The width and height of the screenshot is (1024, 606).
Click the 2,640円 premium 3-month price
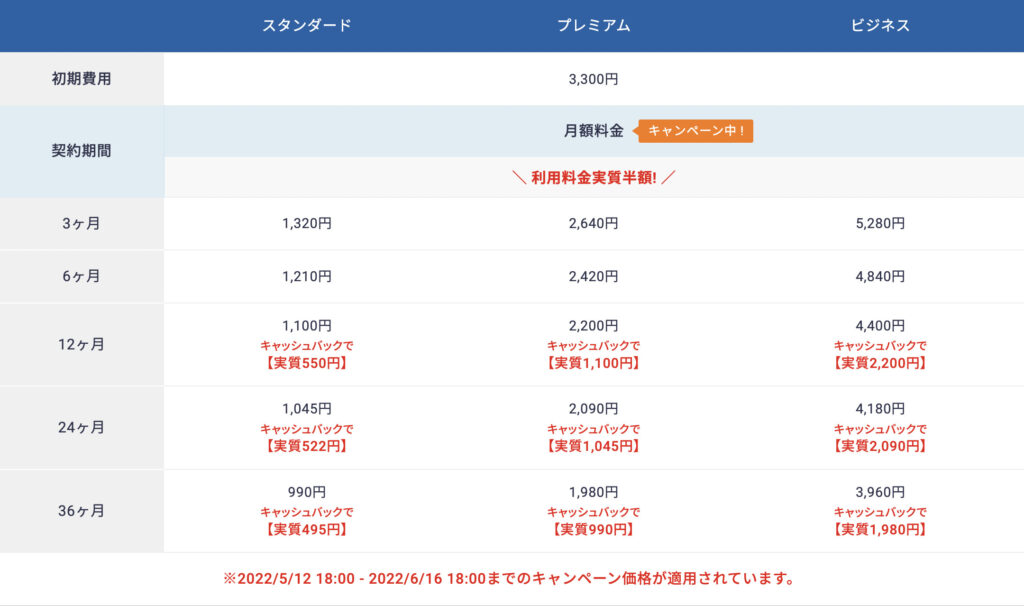pyautogui.click(x=594, y=223)
